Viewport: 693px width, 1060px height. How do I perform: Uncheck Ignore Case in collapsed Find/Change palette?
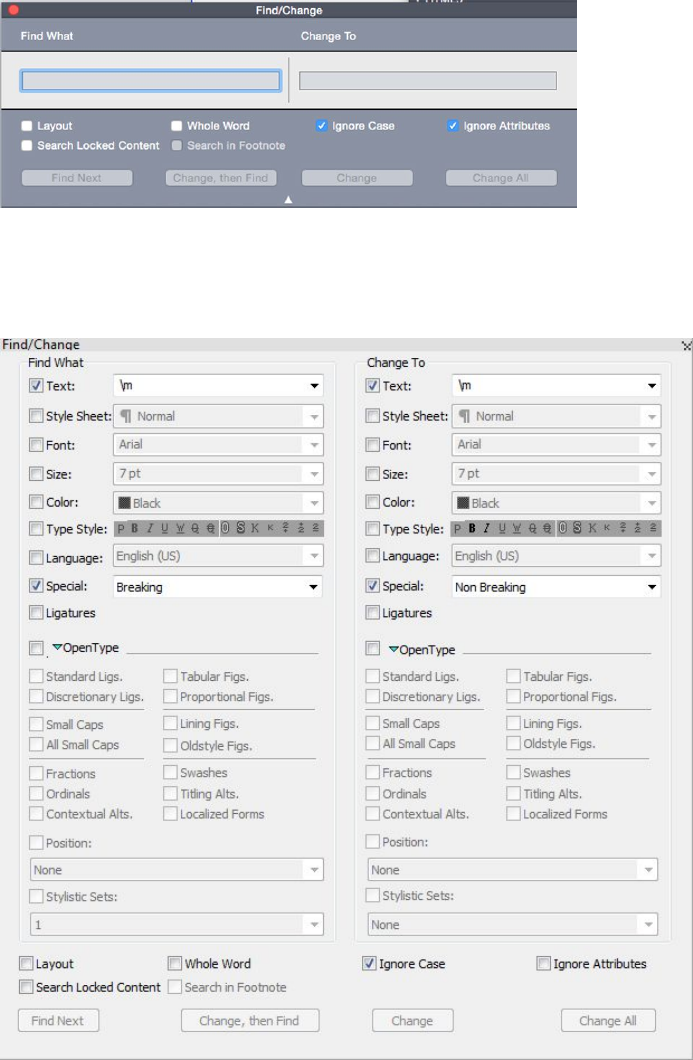[322, 126]
